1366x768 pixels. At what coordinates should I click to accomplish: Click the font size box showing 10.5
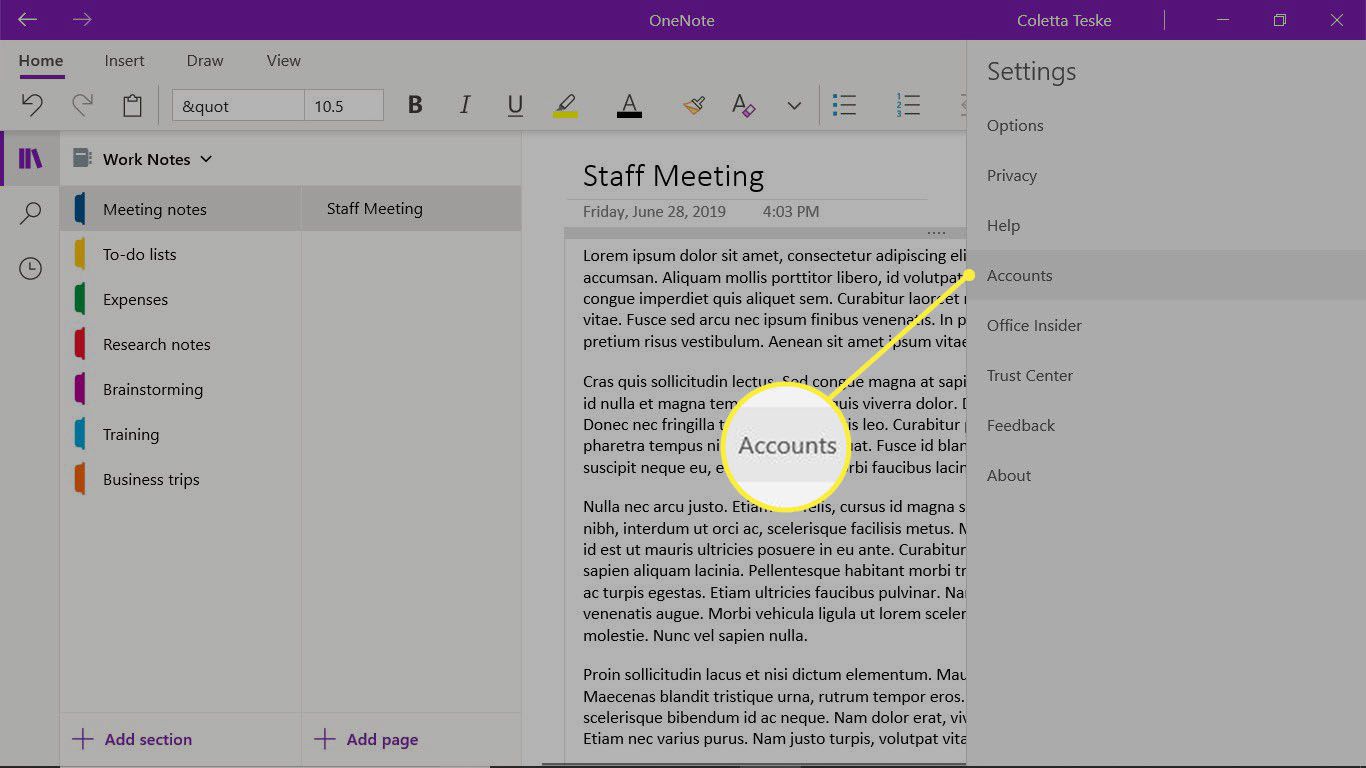click(x=344, y=106)
